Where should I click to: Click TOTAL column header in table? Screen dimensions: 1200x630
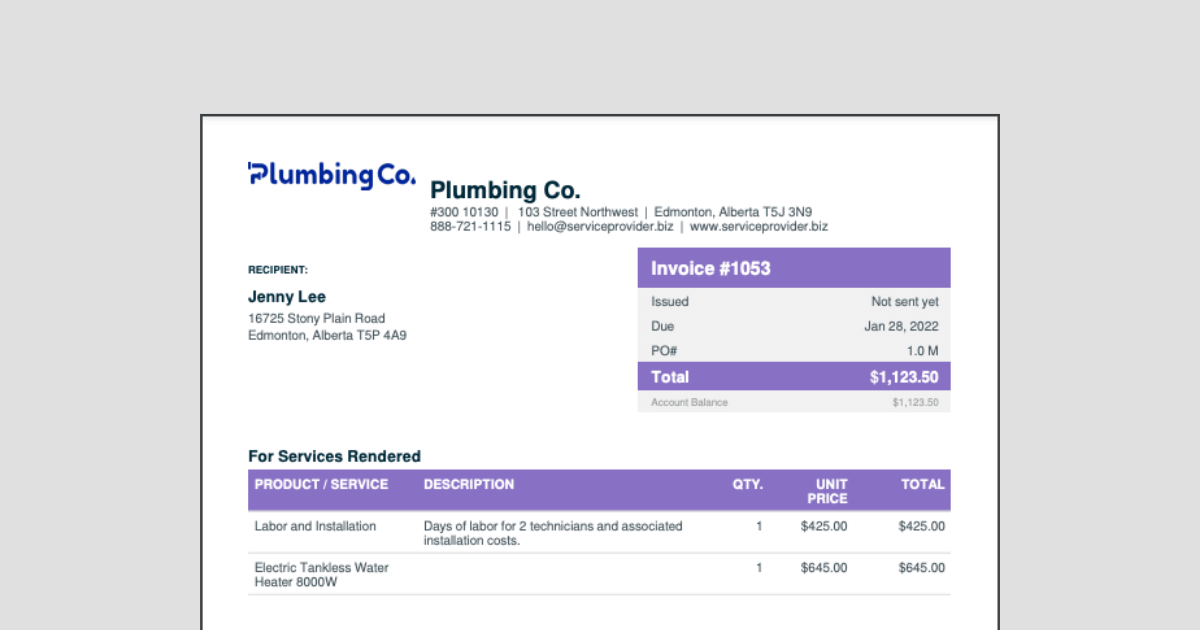click(x=923, y=484)
